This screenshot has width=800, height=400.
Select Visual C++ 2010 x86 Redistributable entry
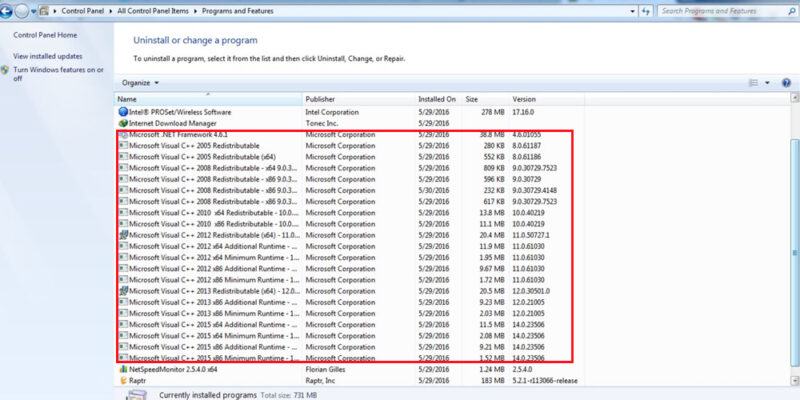[x=349, y=224]
